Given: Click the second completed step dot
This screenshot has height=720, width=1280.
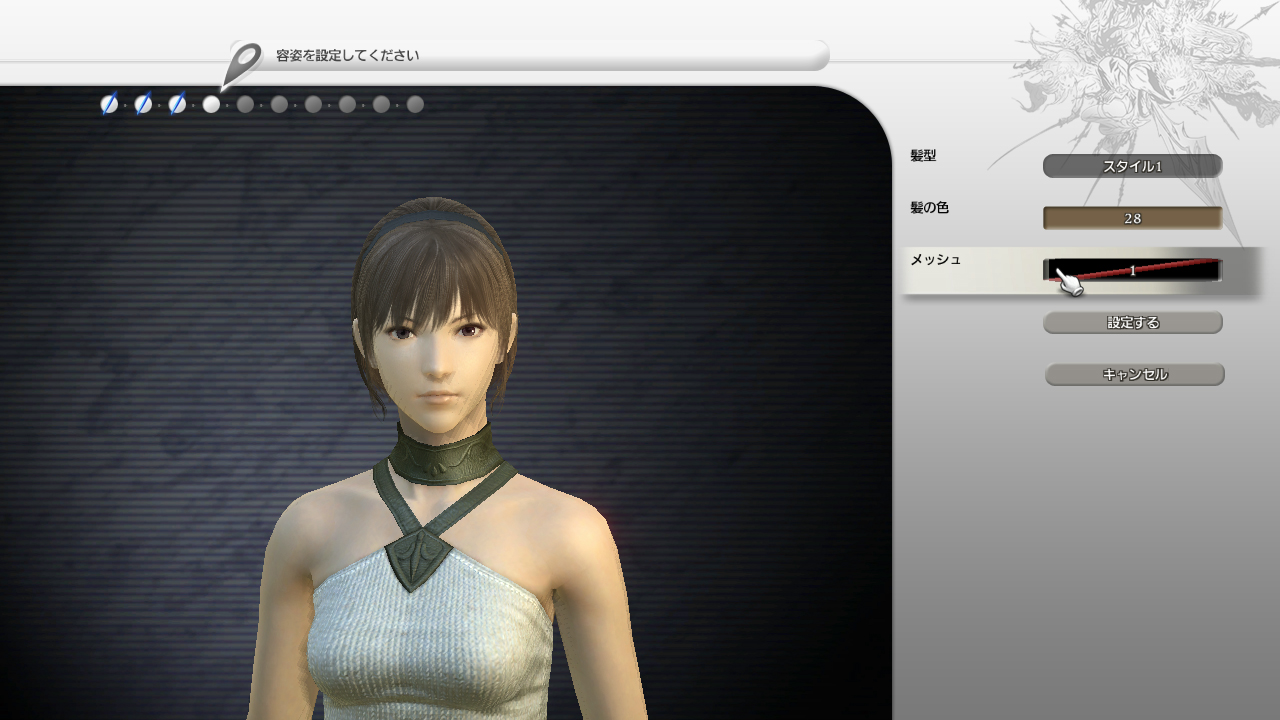Looking at the screenshot, I should pos(143,104).
